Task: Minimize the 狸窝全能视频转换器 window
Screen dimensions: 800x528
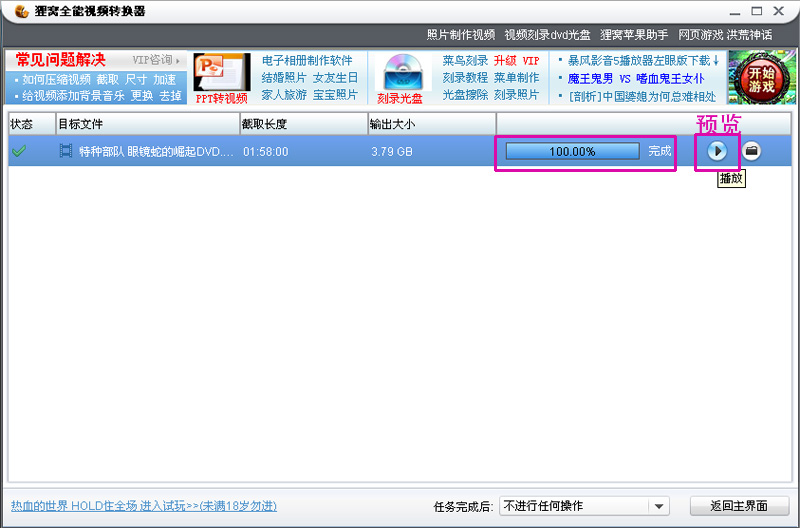Action: coord(735,12)
